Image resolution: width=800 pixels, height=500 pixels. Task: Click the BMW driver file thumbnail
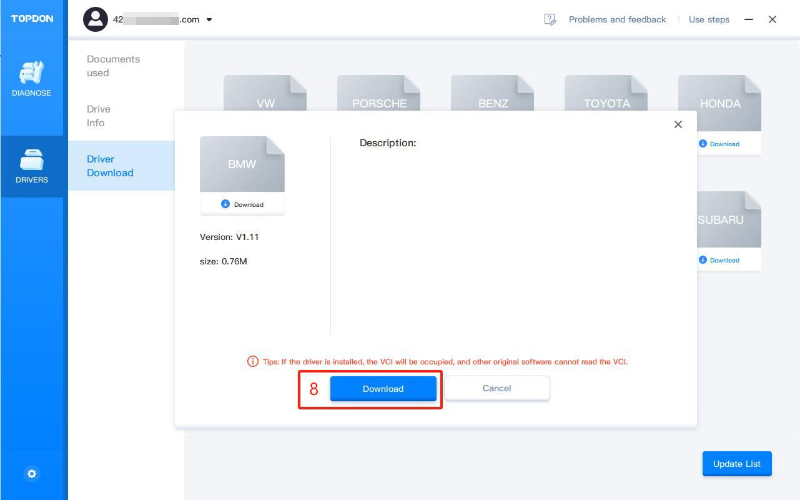(242, 163)
